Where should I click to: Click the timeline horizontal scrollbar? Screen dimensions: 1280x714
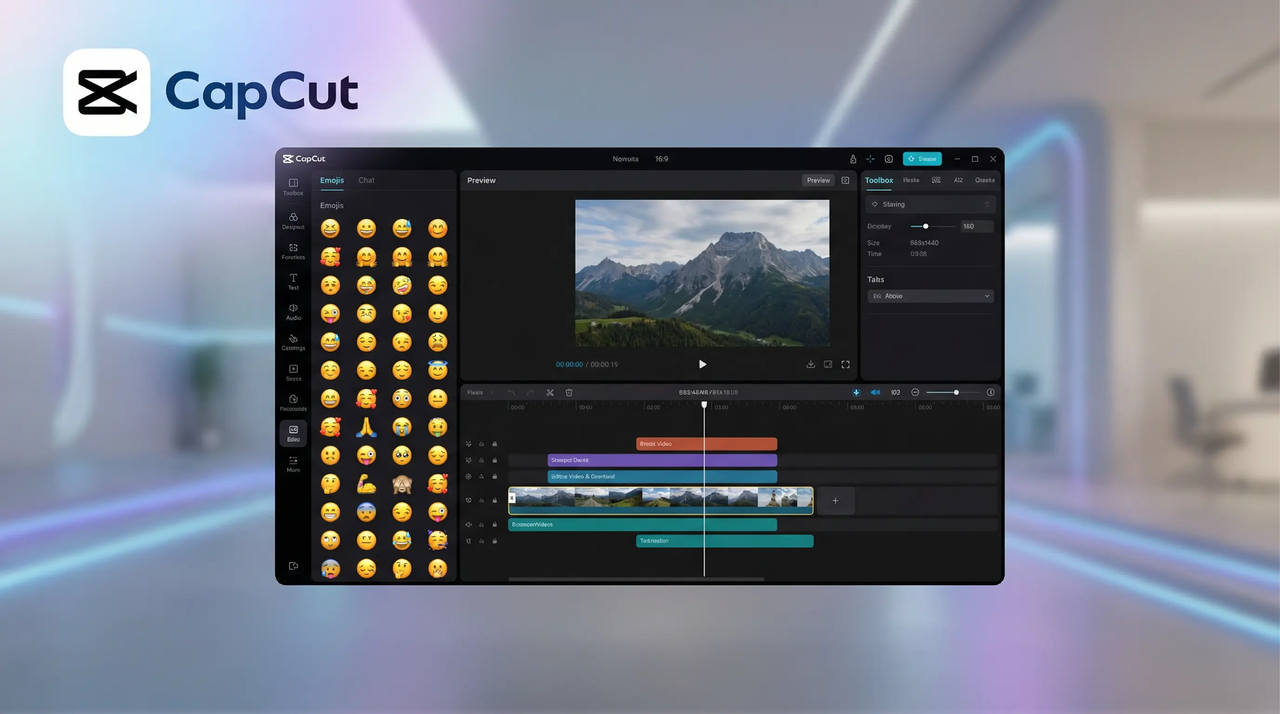point(636,579)
